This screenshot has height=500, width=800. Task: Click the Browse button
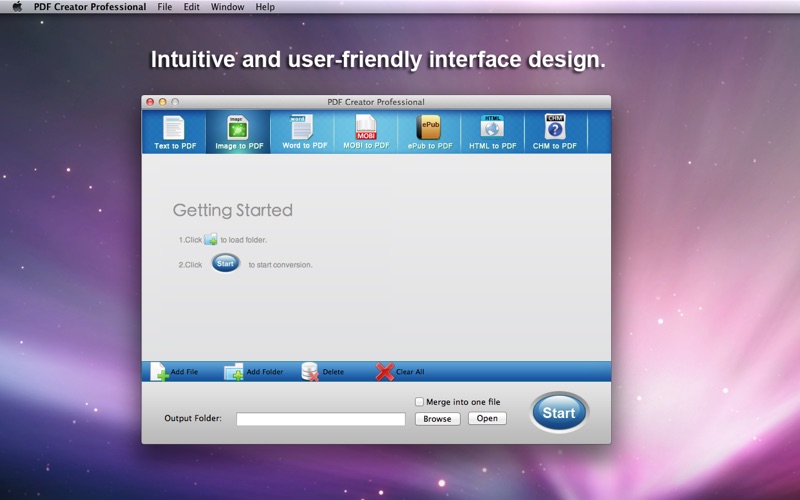(437, 419)
